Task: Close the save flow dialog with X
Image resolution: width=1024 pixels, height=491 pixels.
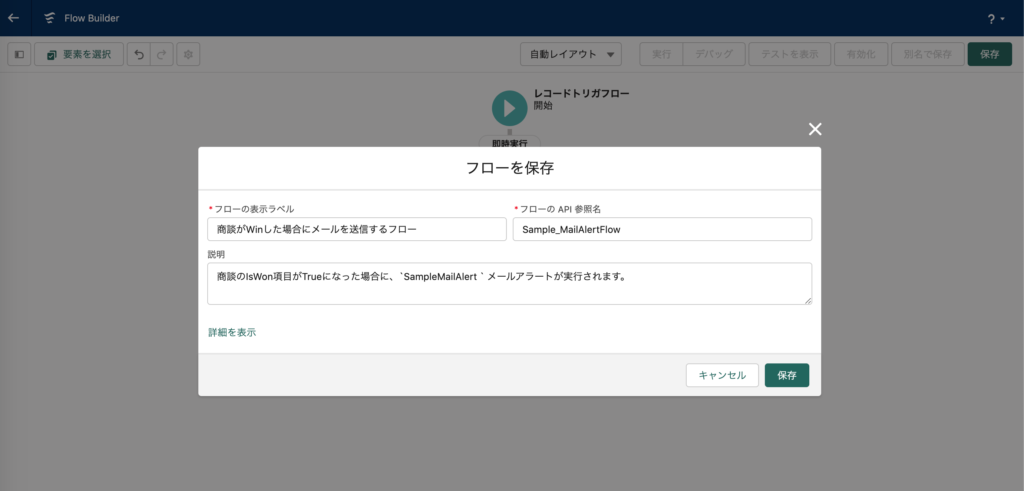Action: click(x=815, y=129)
